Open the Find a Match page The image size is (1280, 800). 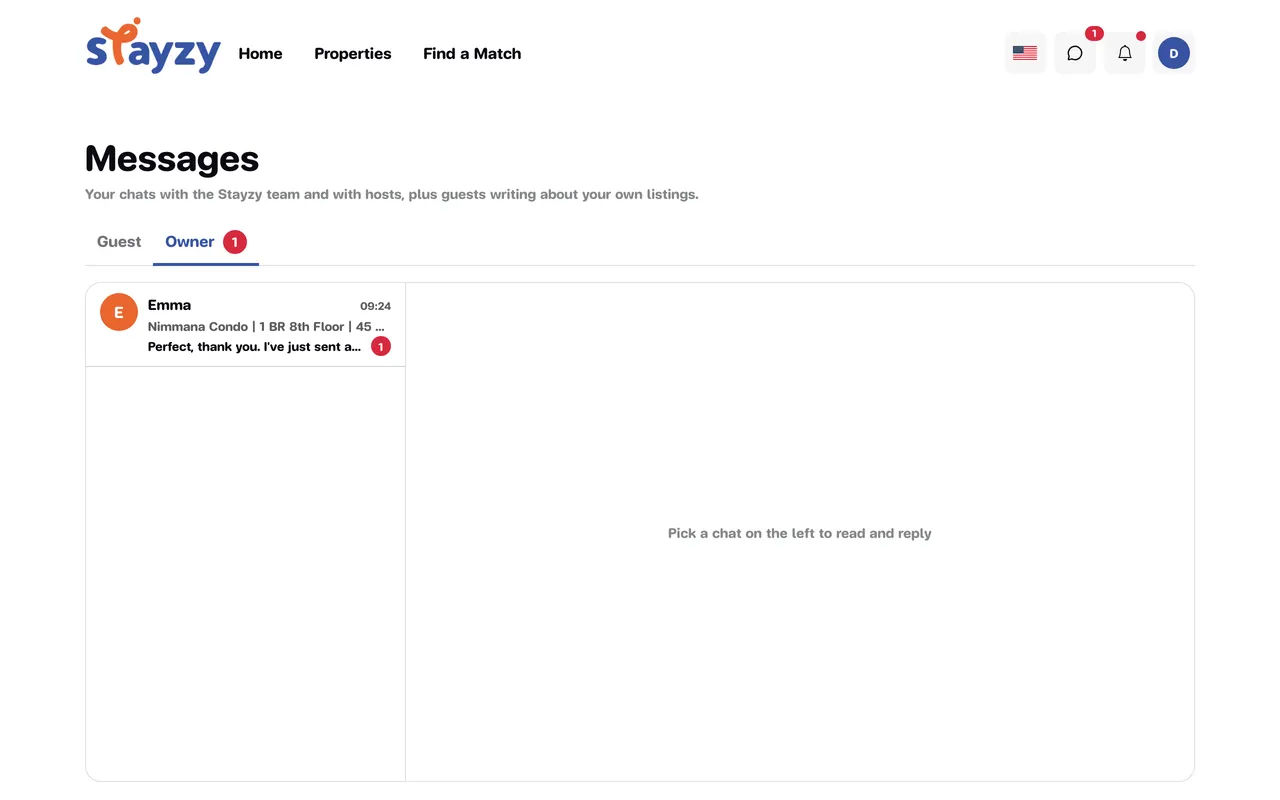click(x=472, y=54)
